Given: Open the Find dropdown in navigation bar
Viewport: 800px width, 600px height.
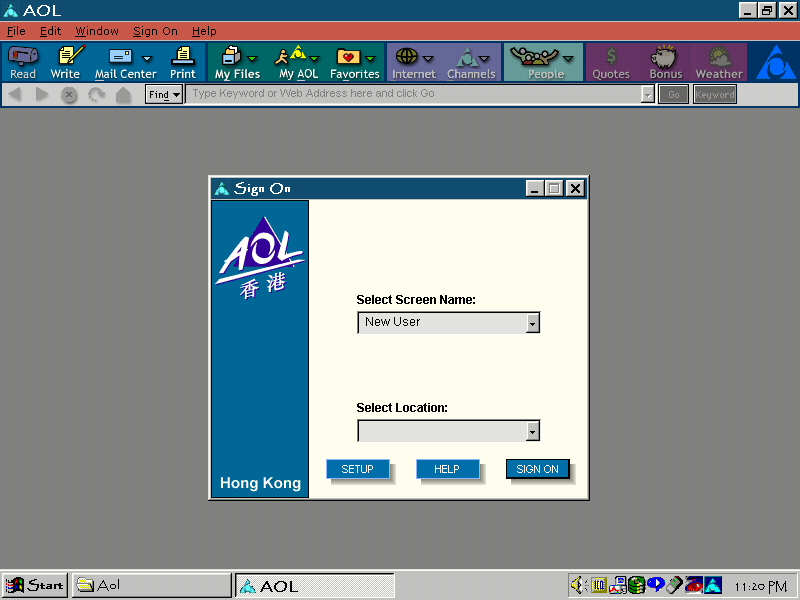Looking at the screenshot, I should [x=164, y=95].
